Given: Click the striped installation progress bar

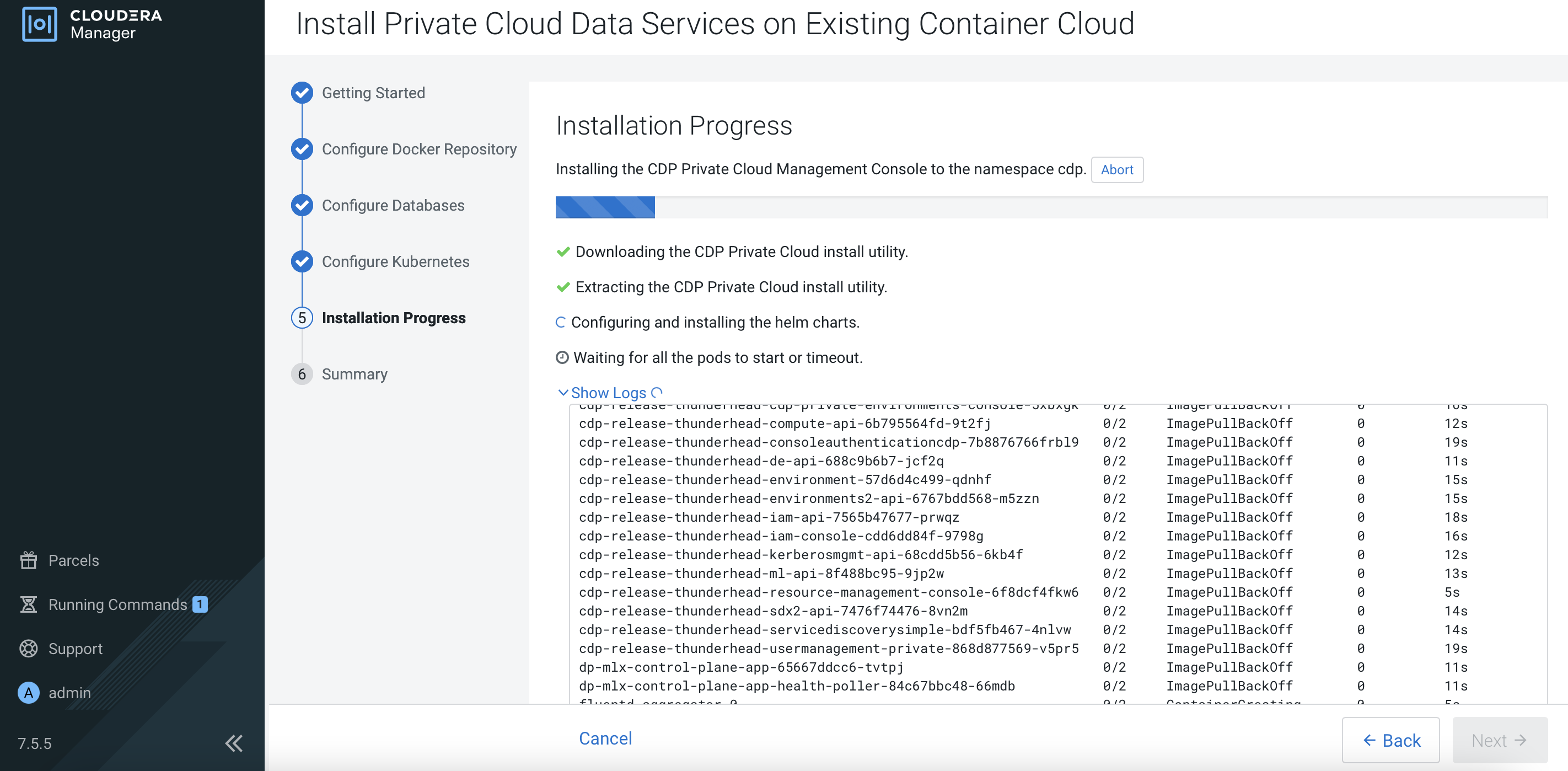Looking at the screenshot, I should point(605,207).
